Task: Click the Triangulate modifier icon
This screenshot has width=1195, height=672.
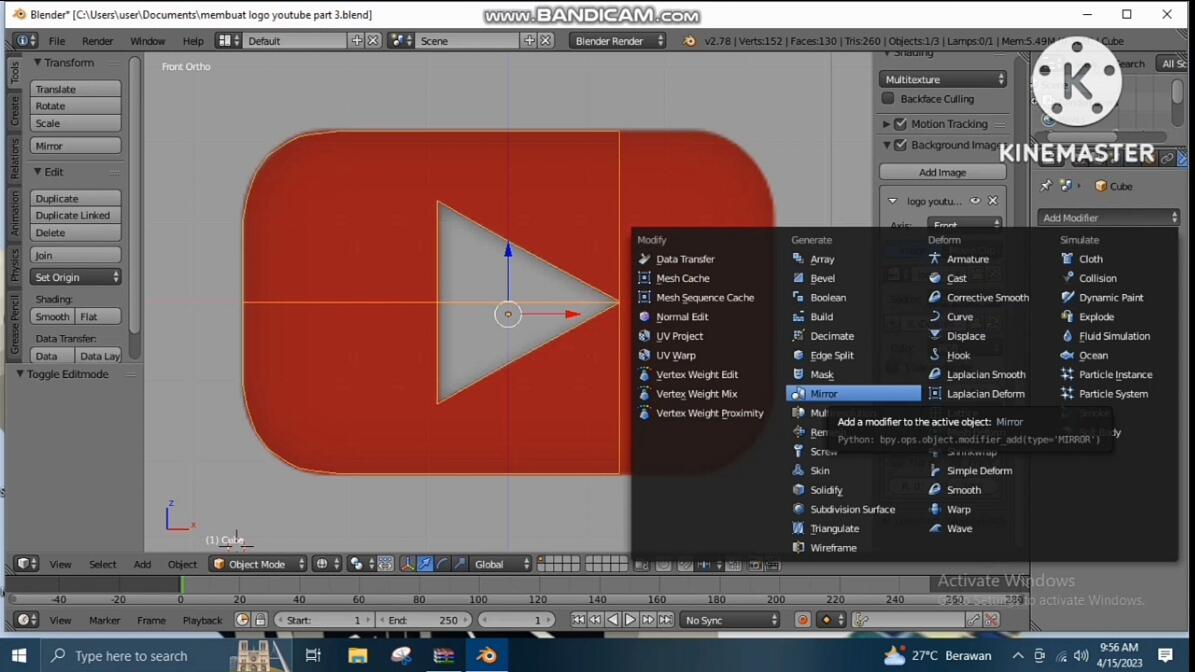Action: [798, 528]
